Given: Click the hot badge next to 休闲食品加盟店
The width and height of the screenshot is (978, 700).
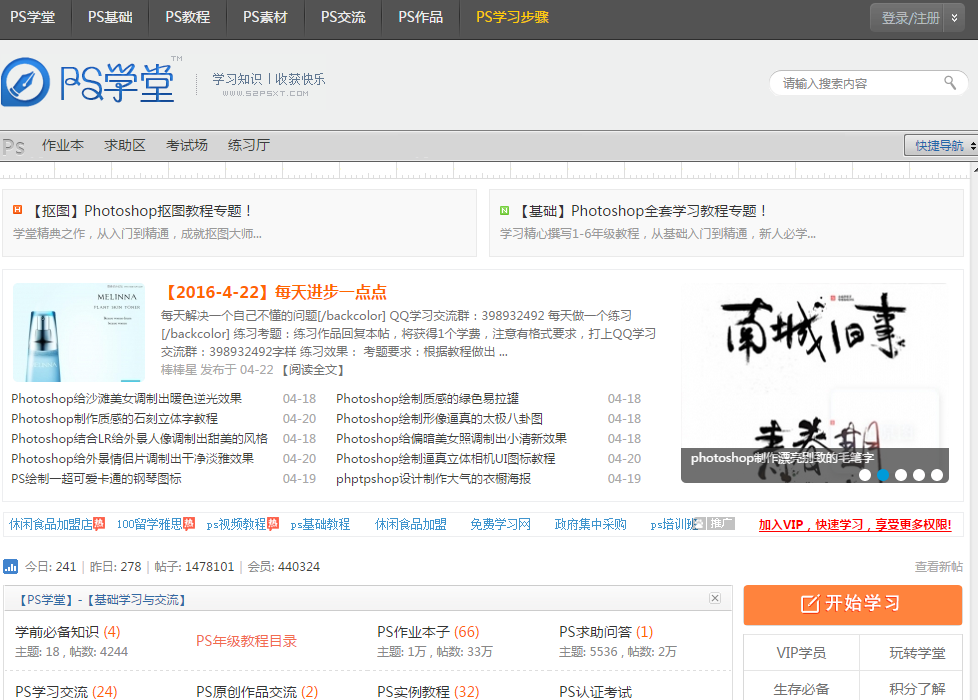Looking at the screenshot, I should [99, 523].
